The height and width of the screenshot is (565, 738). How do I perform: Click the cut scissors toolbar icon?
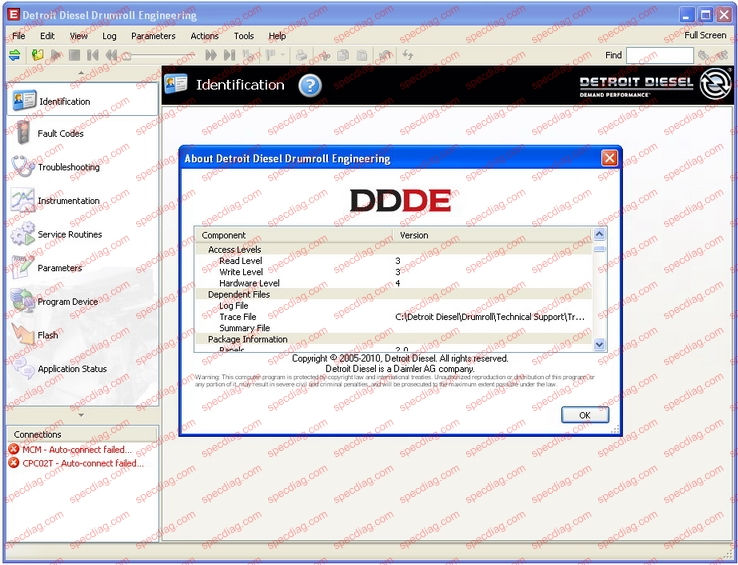325,55
